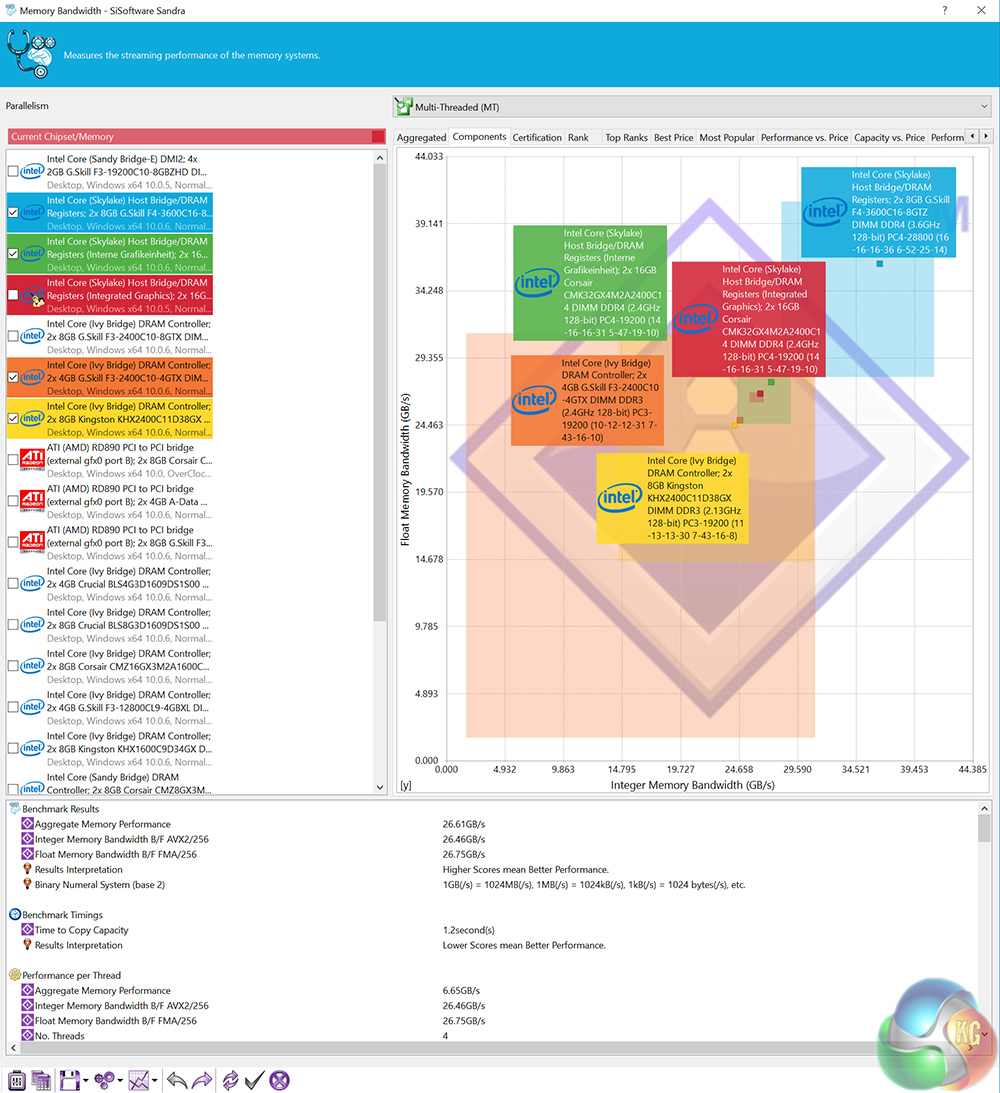Click the Kingston KHX1600C9D34GX list entry
The width and height of the screenshot is (1000, 1093).
pos(109,749)
